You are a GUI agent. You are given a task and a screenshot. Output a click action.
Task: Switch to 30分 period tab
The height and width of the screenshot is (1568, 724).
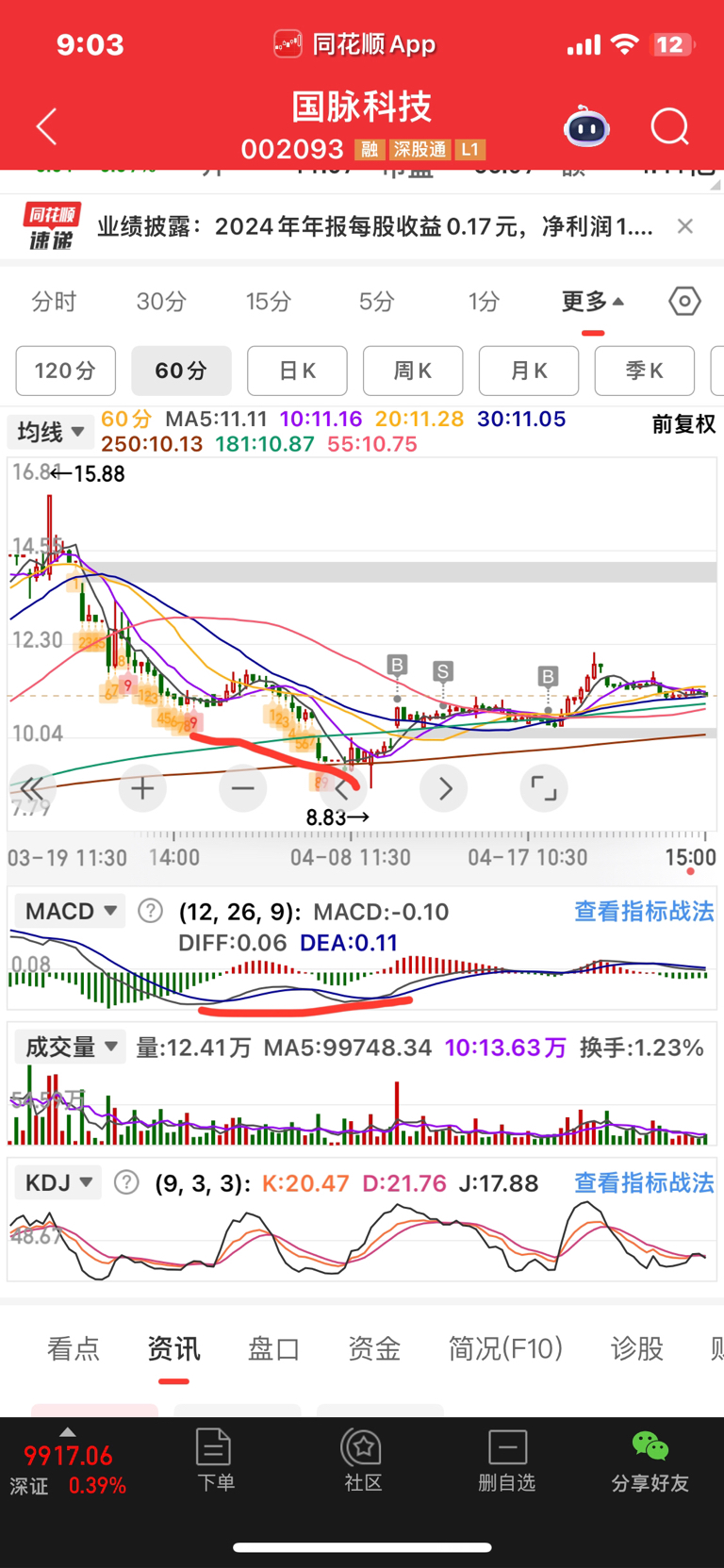(161, 302)
